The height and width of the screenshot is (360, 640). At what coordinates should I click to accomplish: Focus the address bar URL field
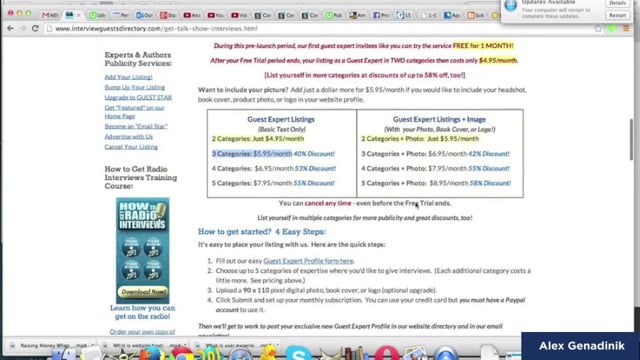(318, 29)
